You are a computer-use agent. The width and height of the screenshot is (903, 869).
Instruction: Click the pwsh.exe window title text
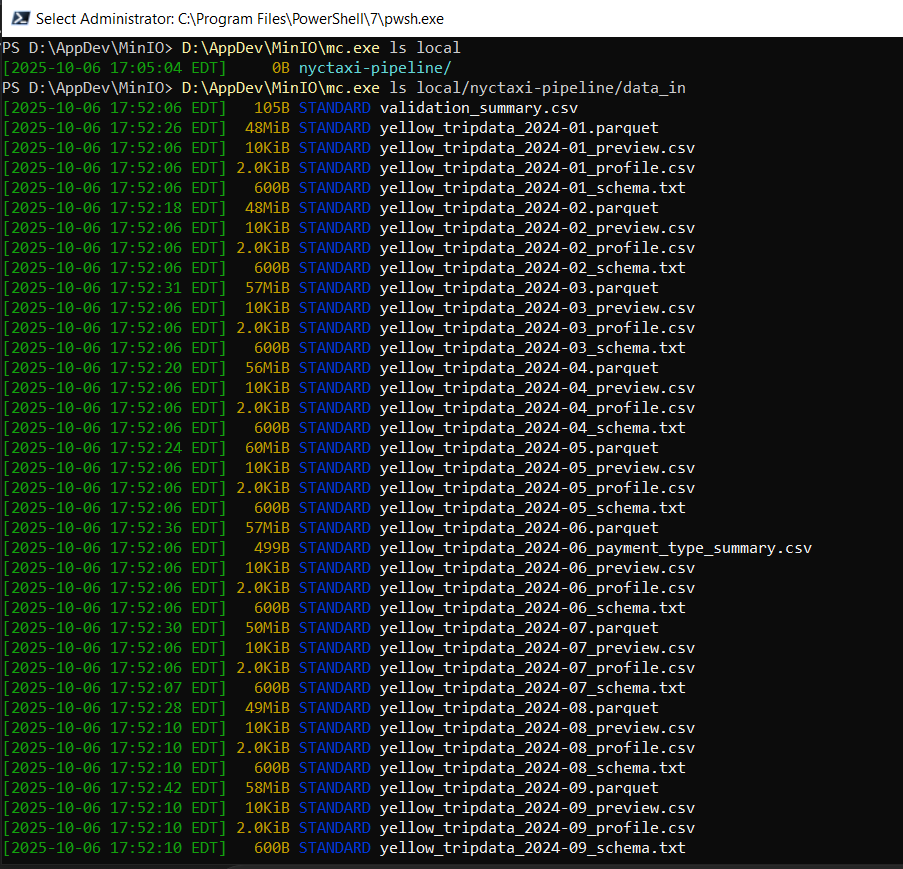(240, 19)
